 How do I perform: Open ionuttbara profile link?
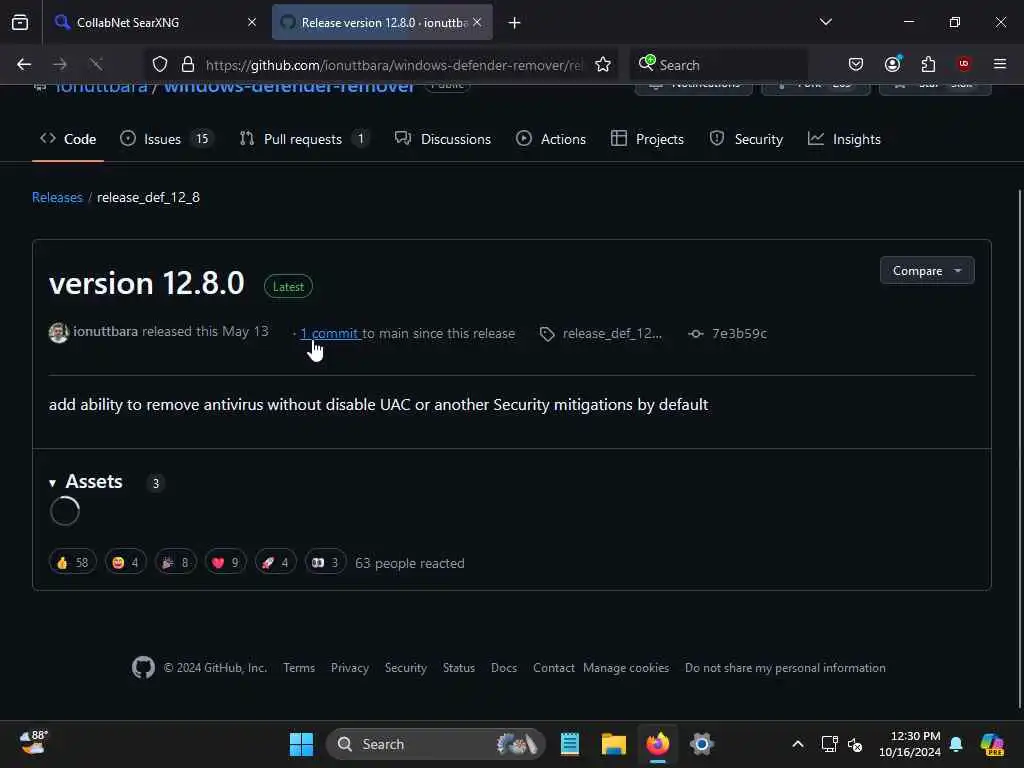105,331
